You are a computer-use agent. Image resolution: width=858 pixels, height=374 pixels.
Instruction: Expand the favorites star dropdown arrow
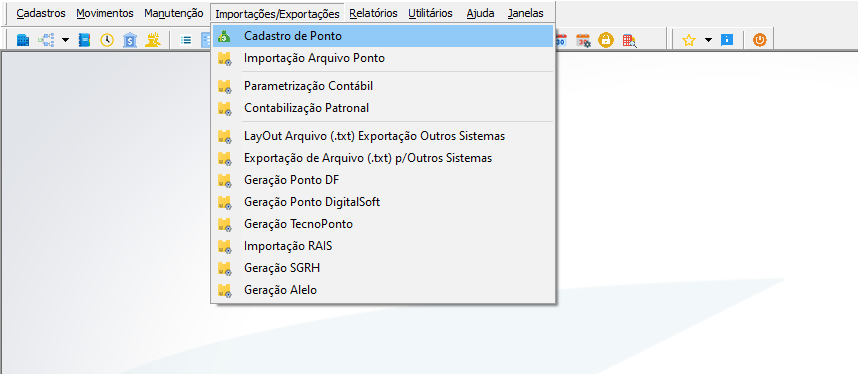coord(708,40)
